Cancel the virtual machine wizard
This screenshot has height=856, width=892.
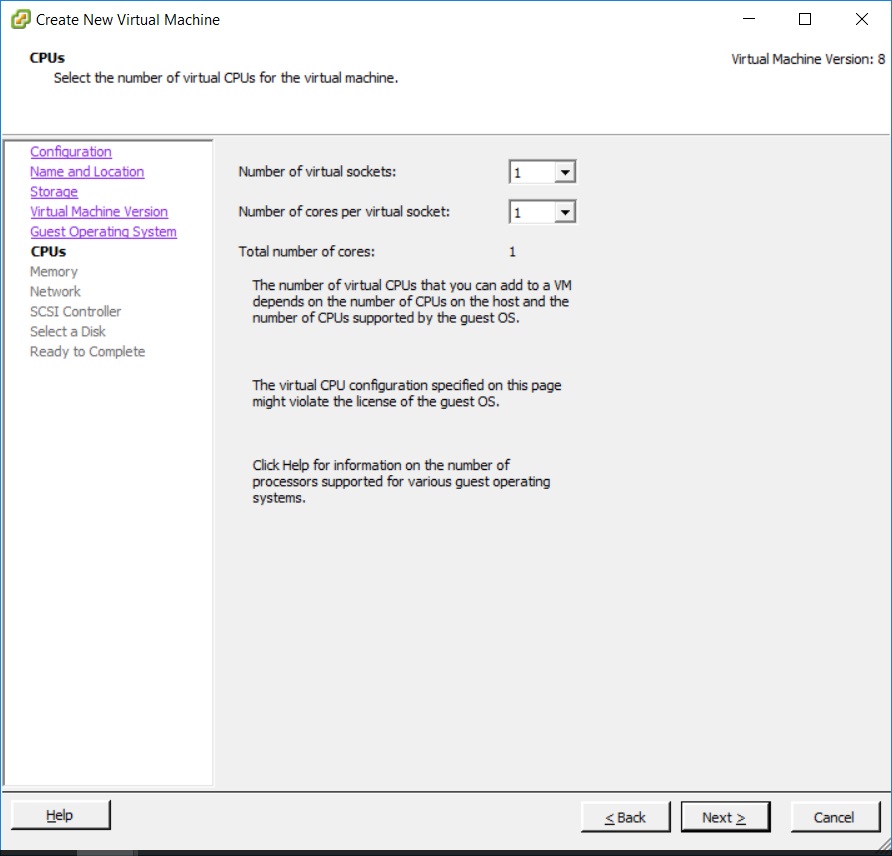point(833,817)
